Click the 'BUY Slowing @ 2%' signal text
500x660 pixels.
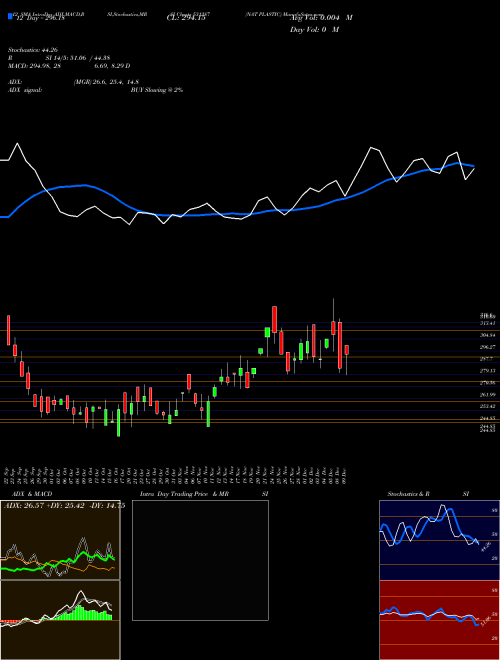(x=157, y=90)
